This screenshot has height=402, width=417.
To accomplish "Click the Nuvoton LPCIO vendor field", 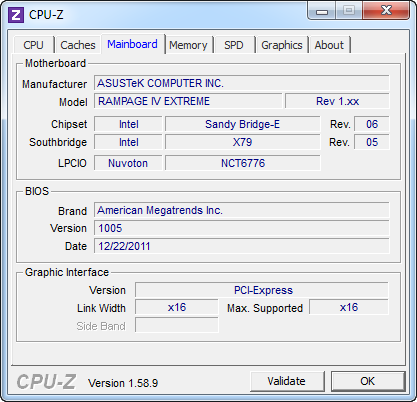I will [x=128, y=163].
